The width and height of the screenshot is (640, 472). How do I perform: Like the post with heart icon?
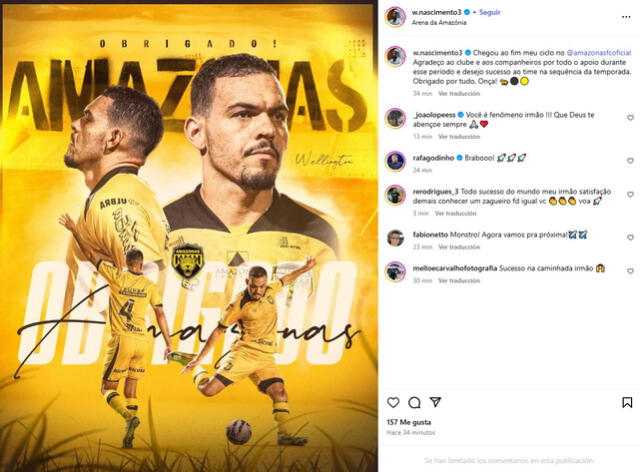pos(393,403)
